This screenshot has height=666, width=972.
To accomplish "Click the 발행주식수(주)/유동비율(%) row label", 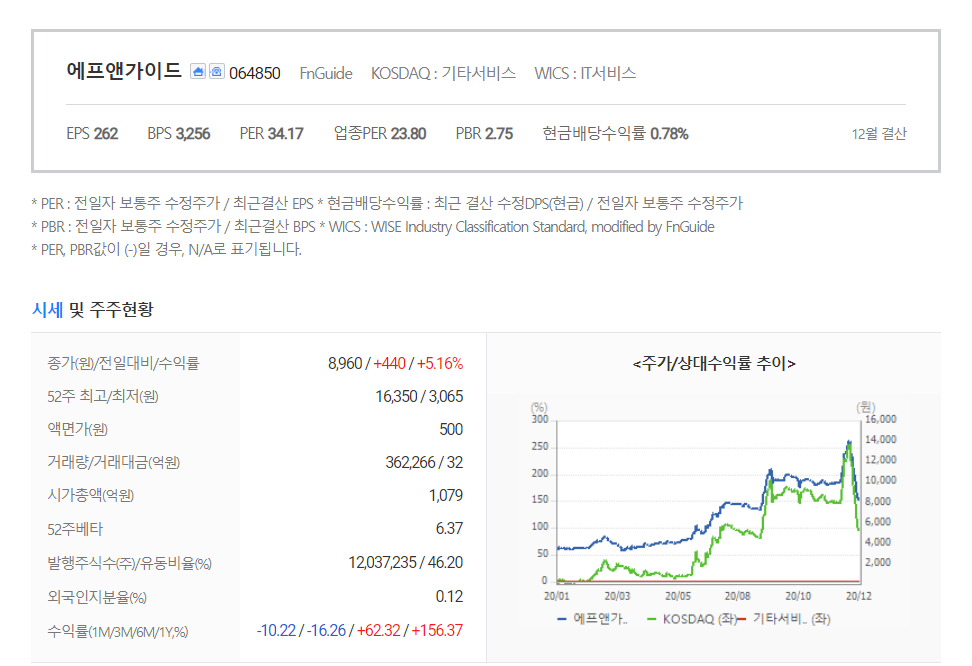I will (x=130, y=563).
